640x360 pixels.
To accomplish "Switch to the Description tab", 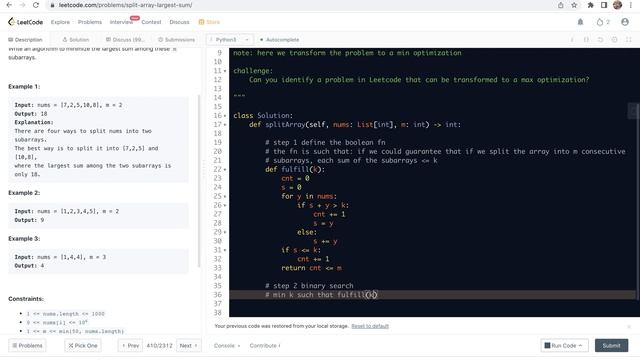I will 25,40.
